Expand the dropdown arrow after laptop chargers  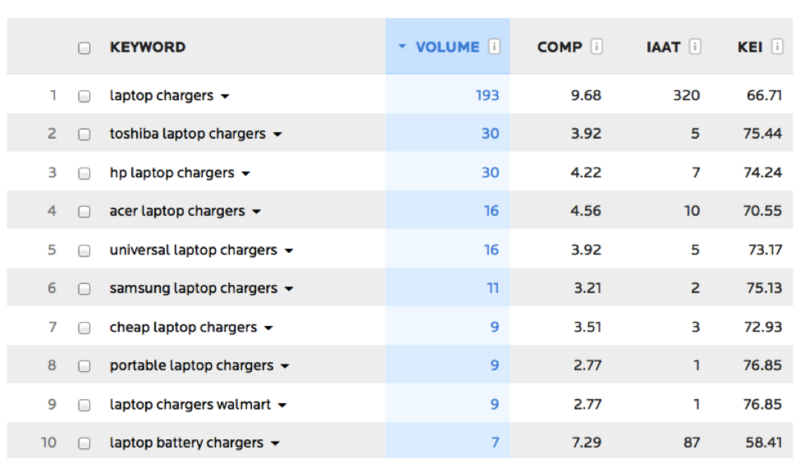225,96
